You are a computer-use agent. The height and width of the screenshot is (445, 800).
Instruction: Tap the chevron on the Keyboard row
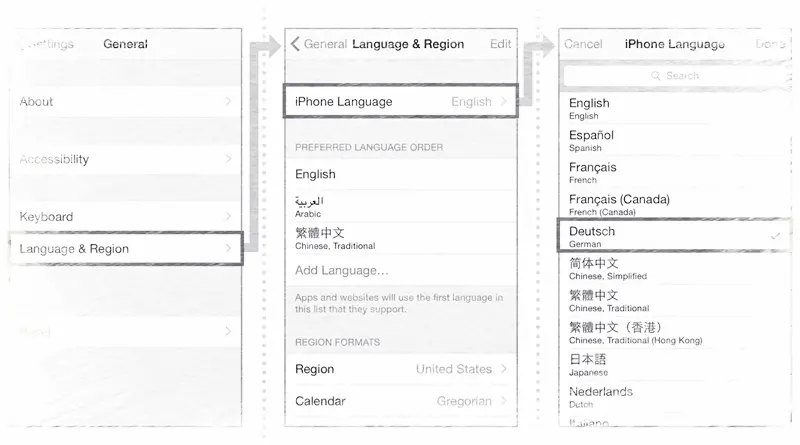[x=228, y=217]
